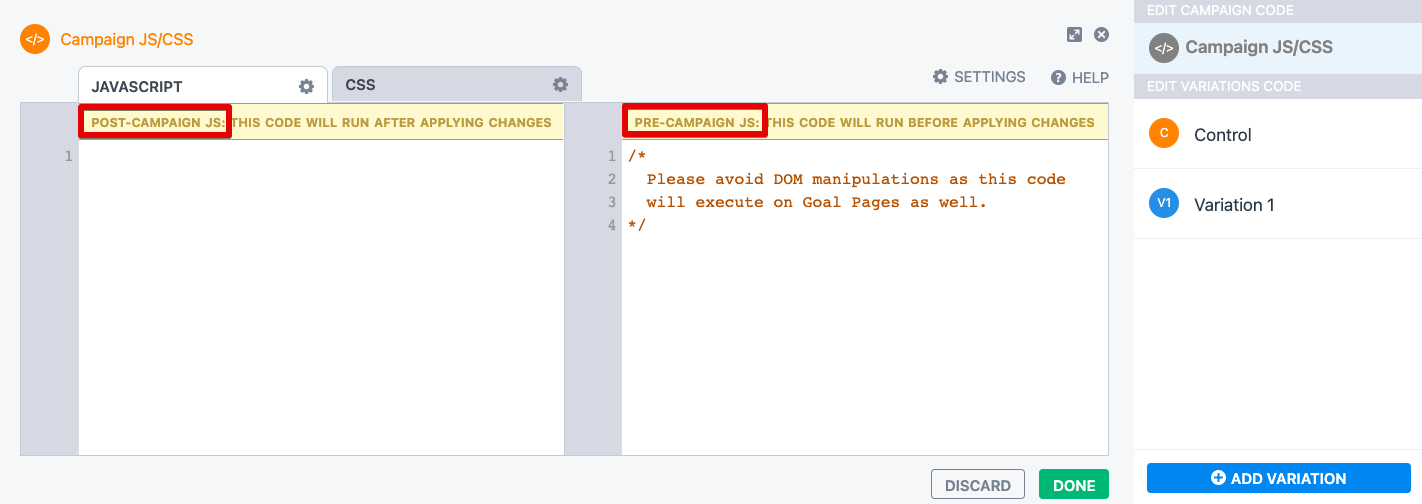The height and width of the screenshot is (504, 1422).
Task: Click the ADD VARIATION button
Action: (1278, 478)
